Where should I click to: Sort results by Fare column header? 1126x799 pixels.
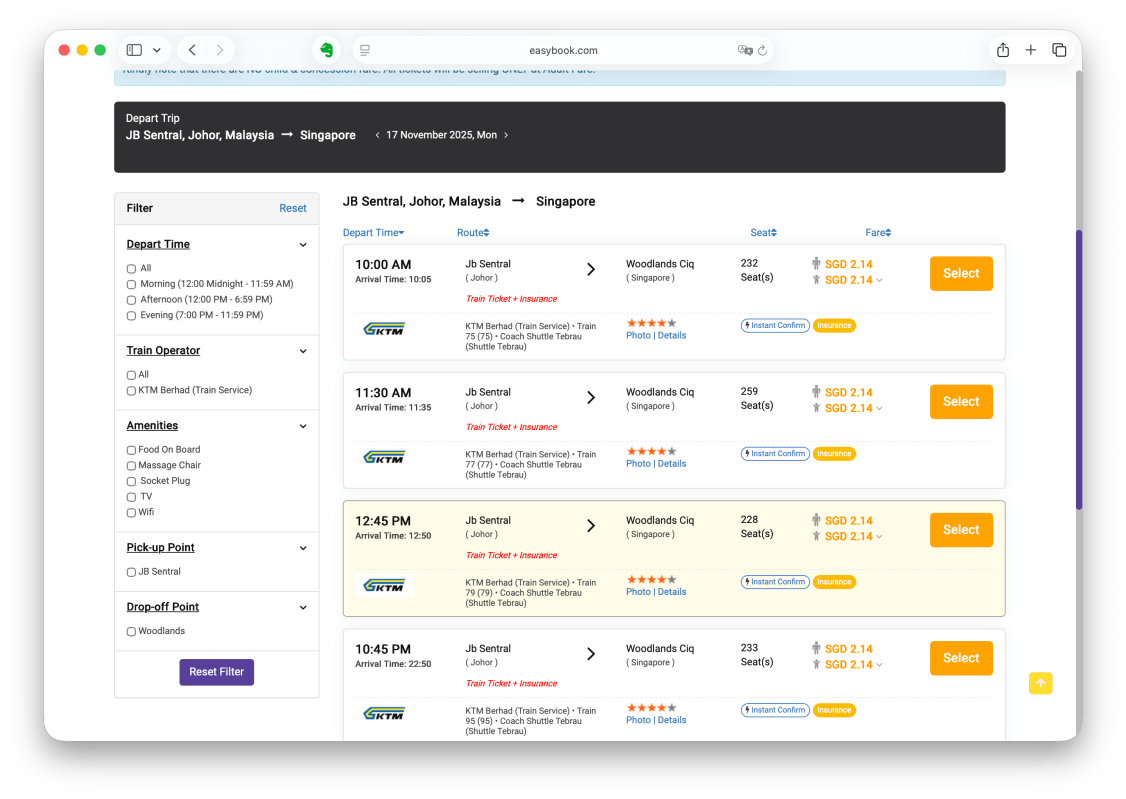[877, 233]
